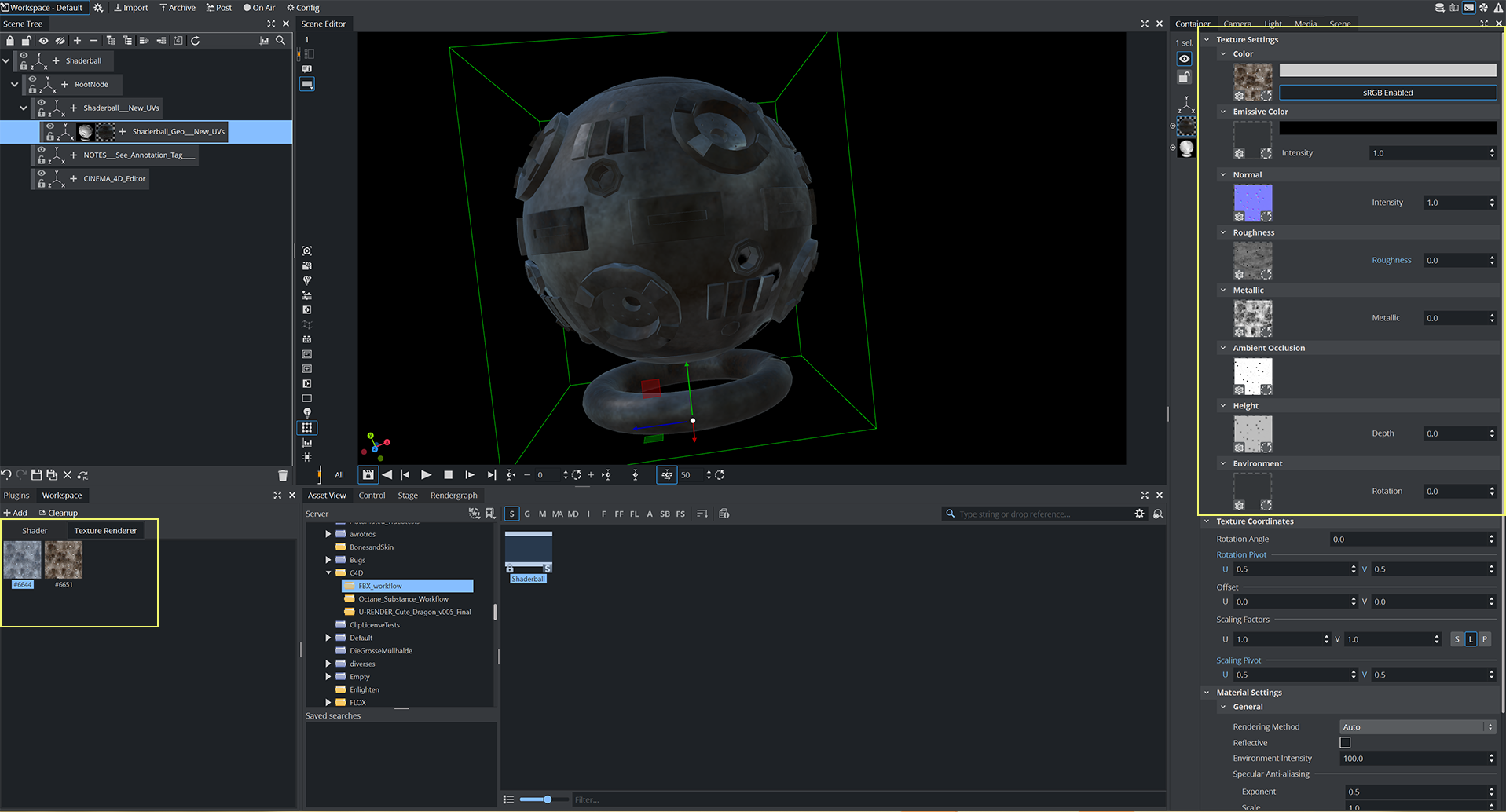Toggle sRGB Enabled for Color texture
The height and width of the screenshot is (812, 1506).
(x=1387, y=93)
